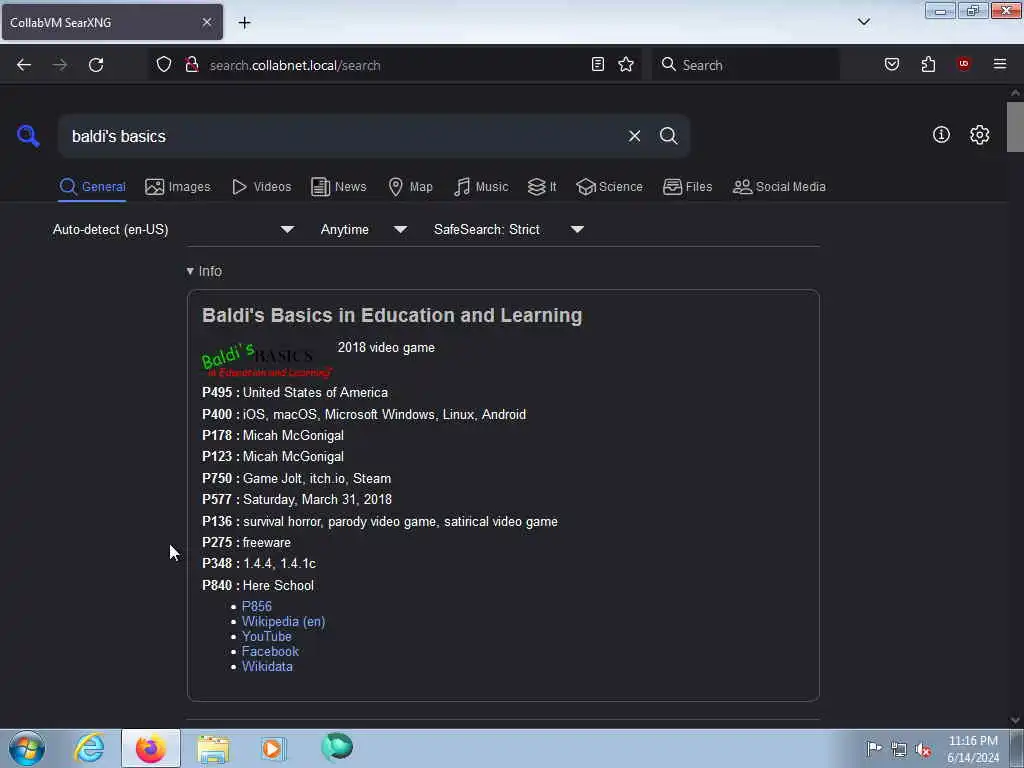Switch to the Map tab
Viewport: 1024px width, 768px height.
(x=410, y=187)
